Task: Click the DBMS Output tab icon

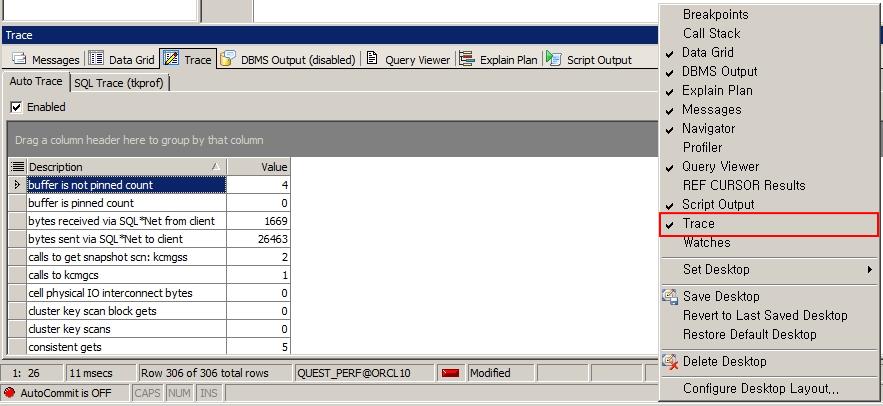Action: 228,60
